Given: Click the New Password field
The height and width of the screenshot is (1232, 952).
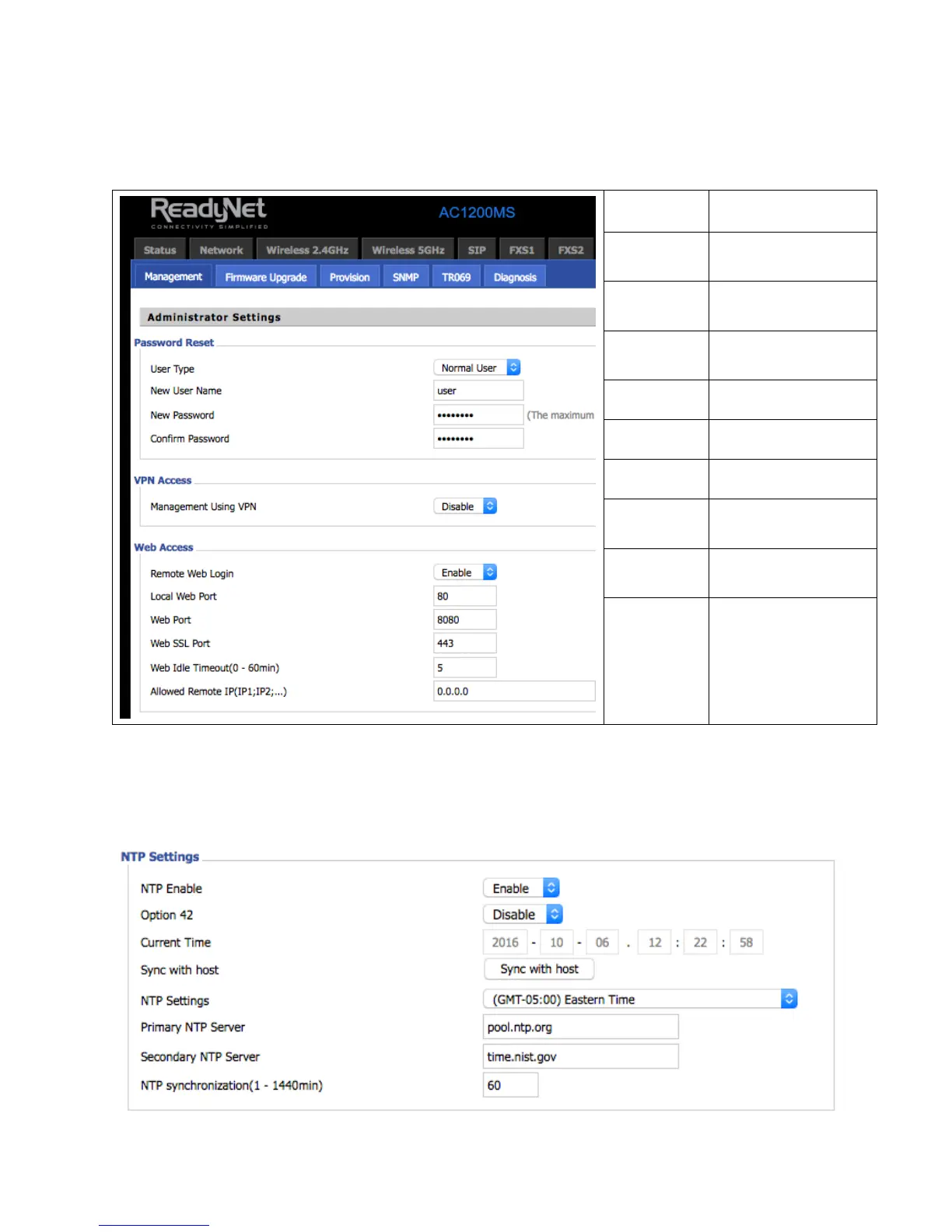Looking at the screenshot, I should (x=478, y=415).
